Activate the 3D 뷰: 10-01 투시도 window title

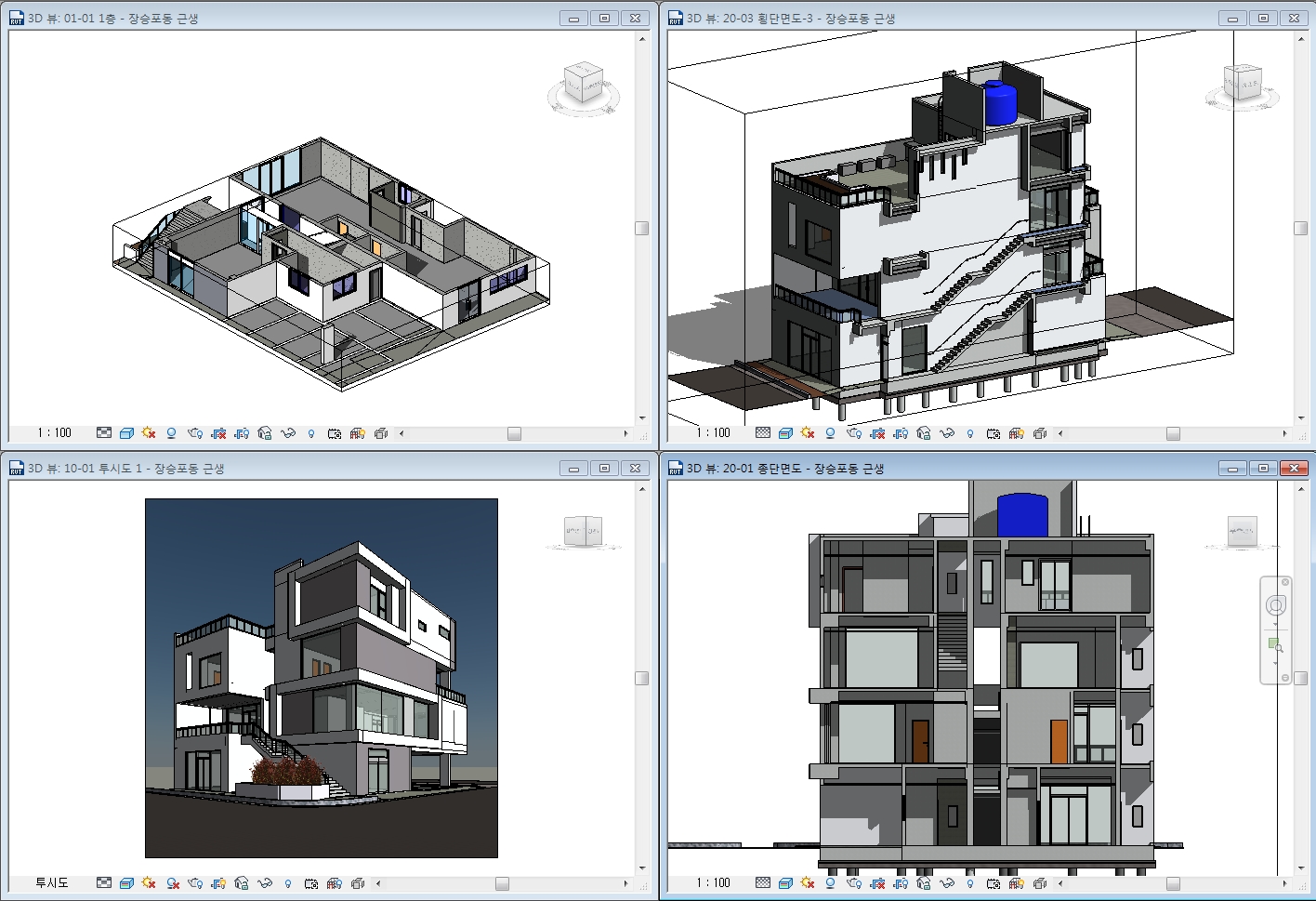[x=125, y=469]
